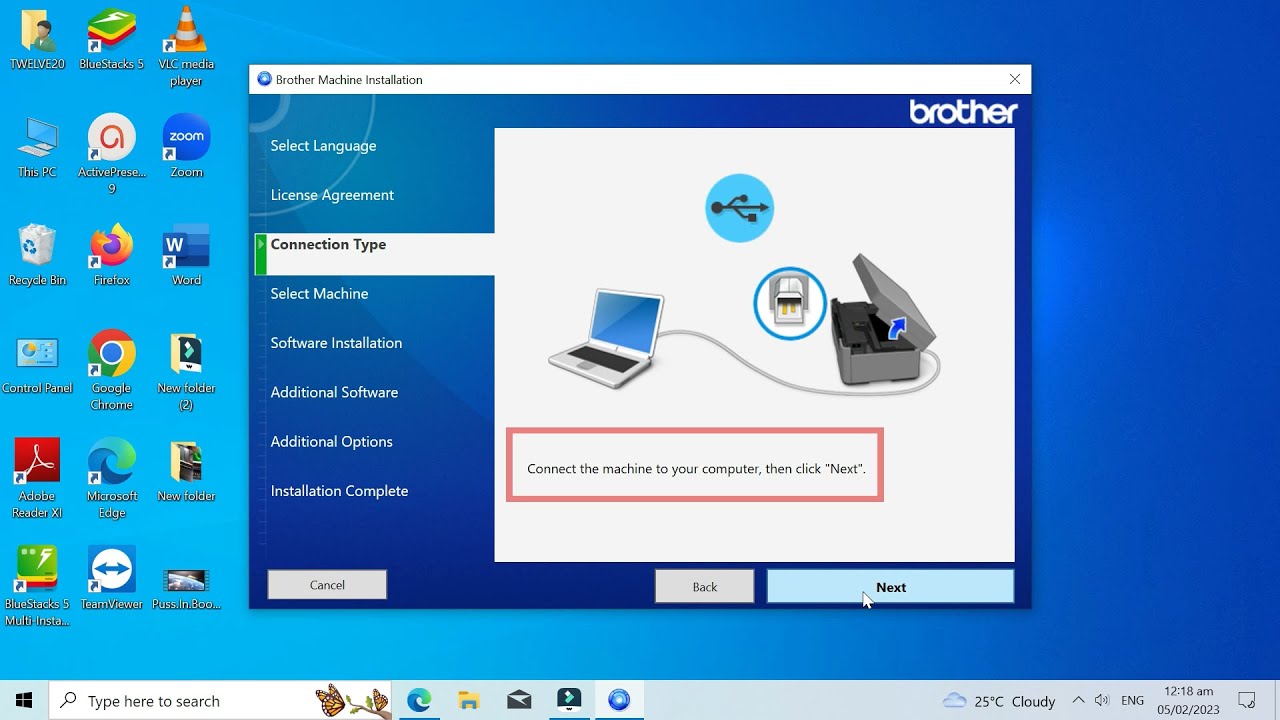
Task: Cancel the Brother Machine Installation
Action: point(327,585)
